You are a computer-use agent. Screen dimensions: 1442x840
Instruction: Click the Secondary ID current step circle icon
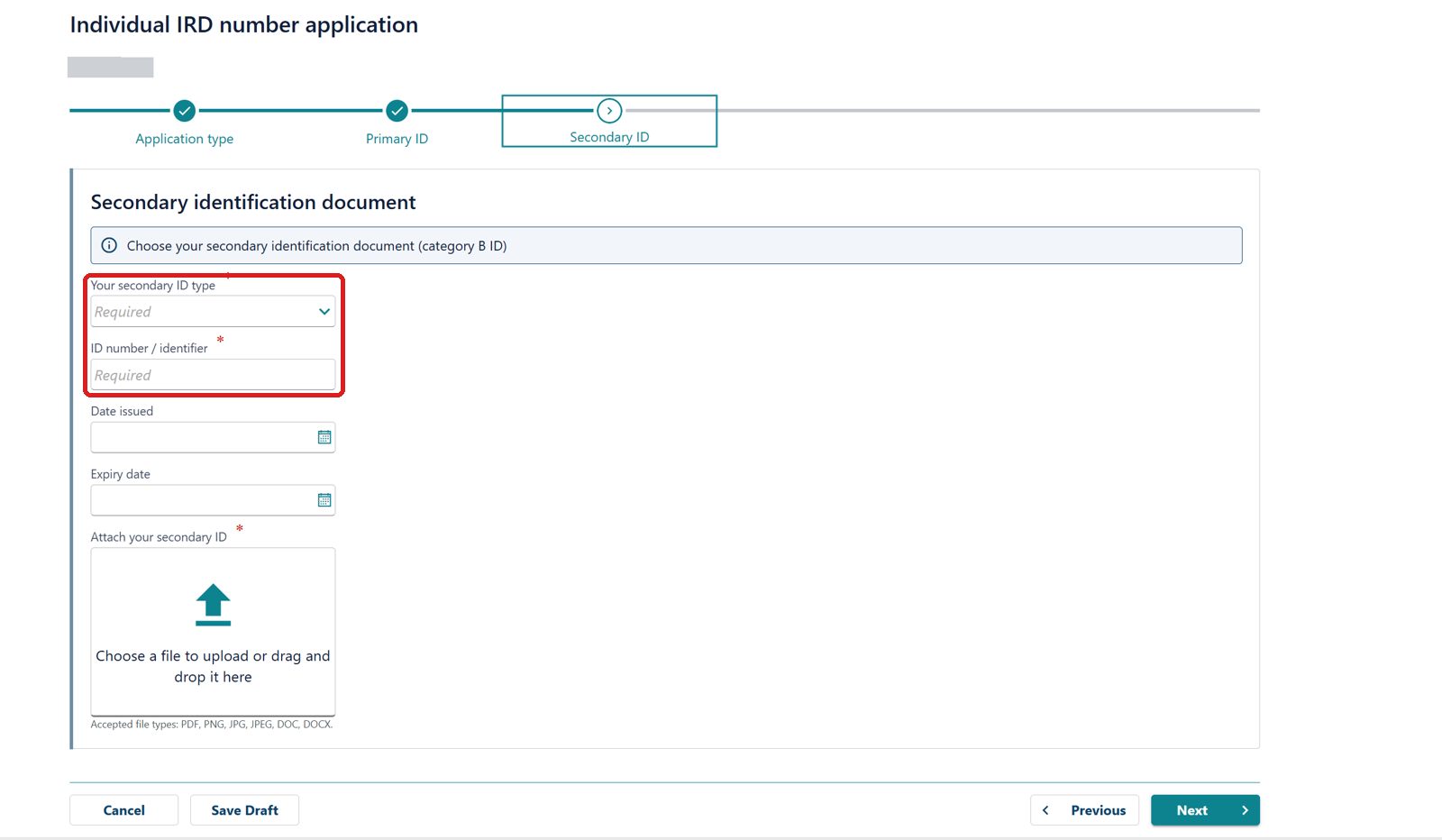609,111
